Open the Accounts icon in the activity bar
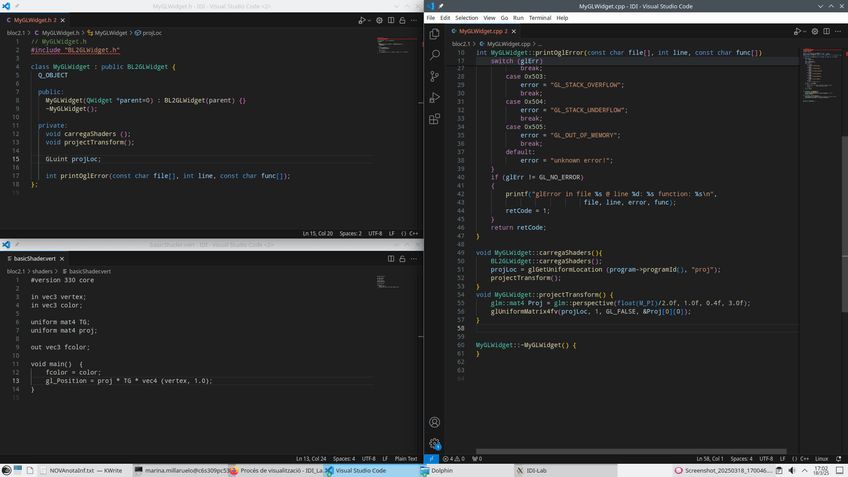 tap(434, 423)
